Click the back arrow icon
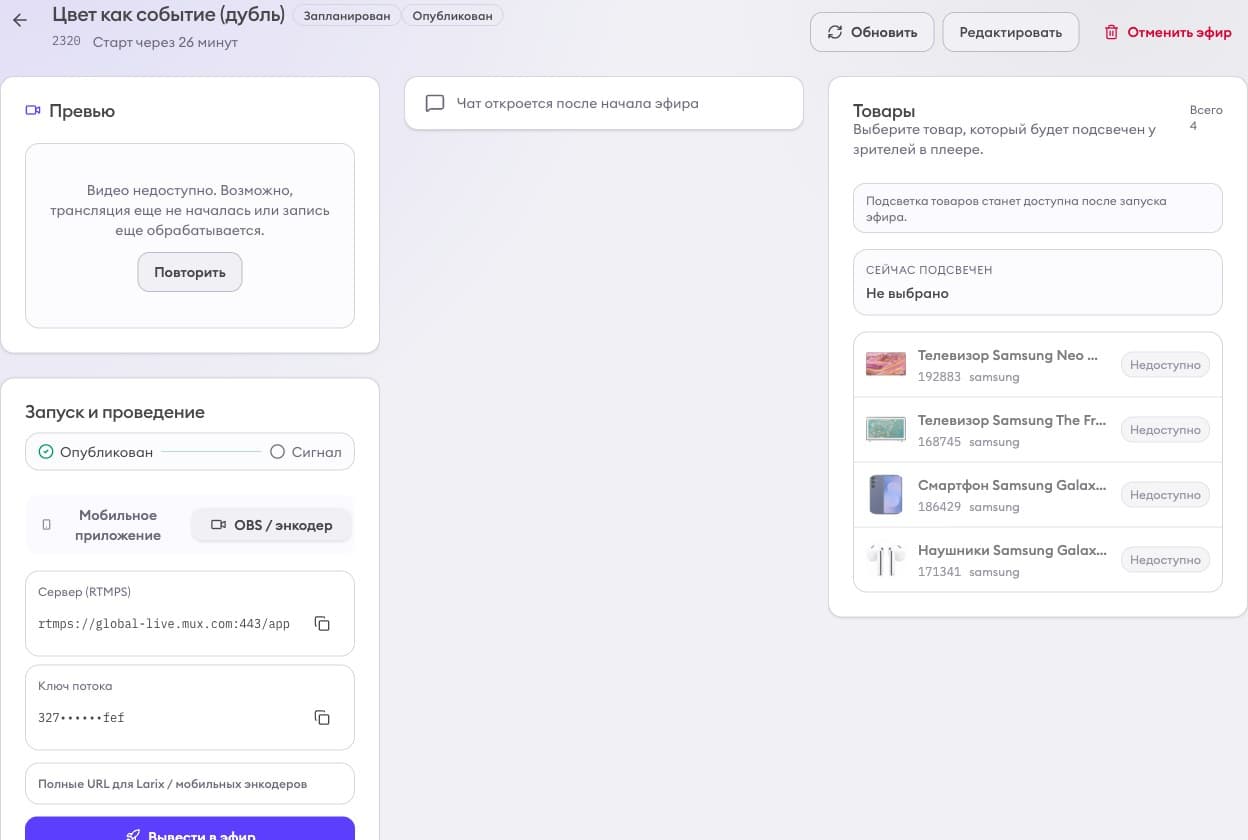Image resolution: width=1248 pixels, height=840 pixels. (19, 20)
